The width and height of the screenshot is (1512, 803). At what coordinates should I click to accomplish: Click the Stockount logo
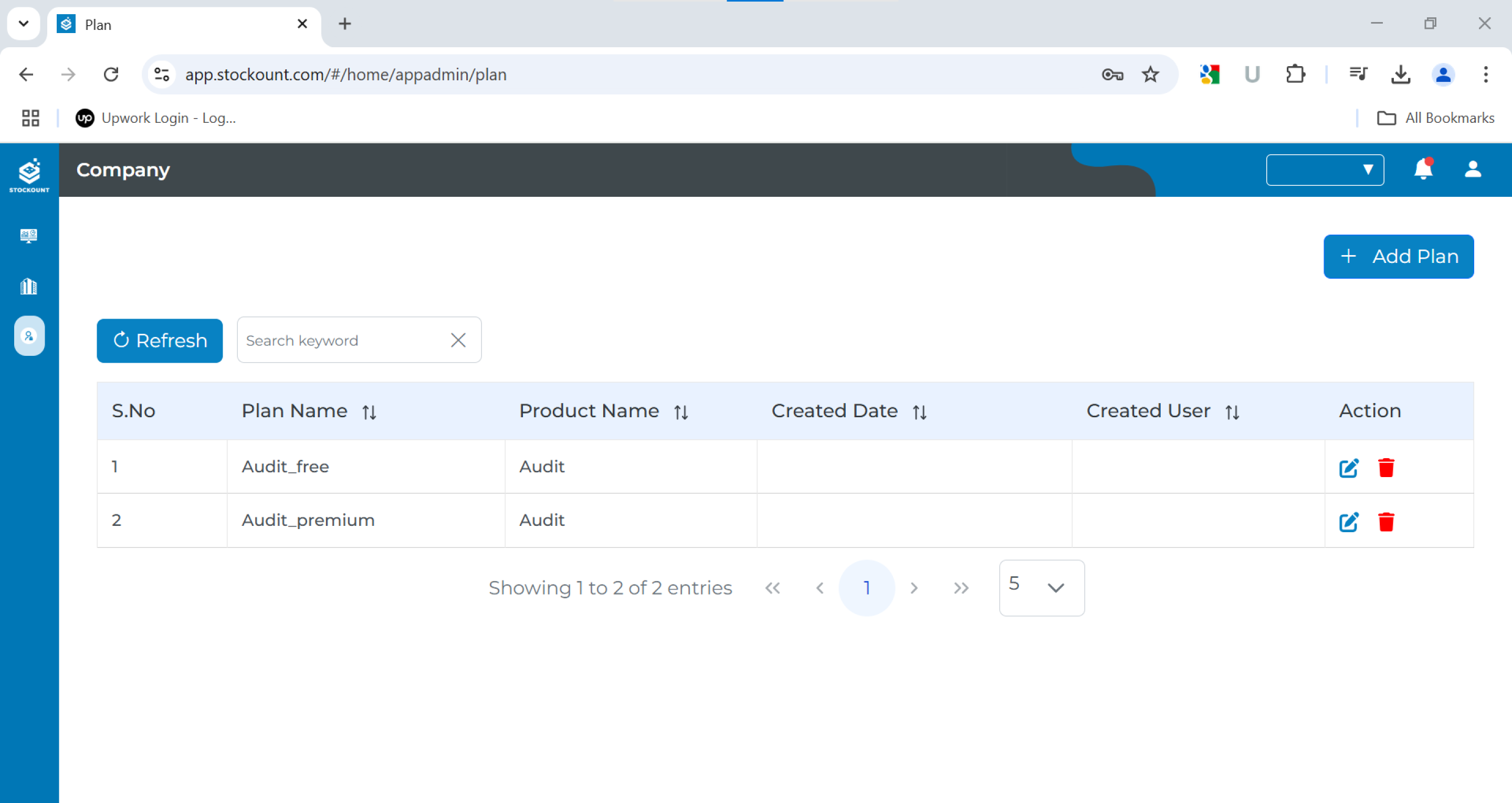29,174
